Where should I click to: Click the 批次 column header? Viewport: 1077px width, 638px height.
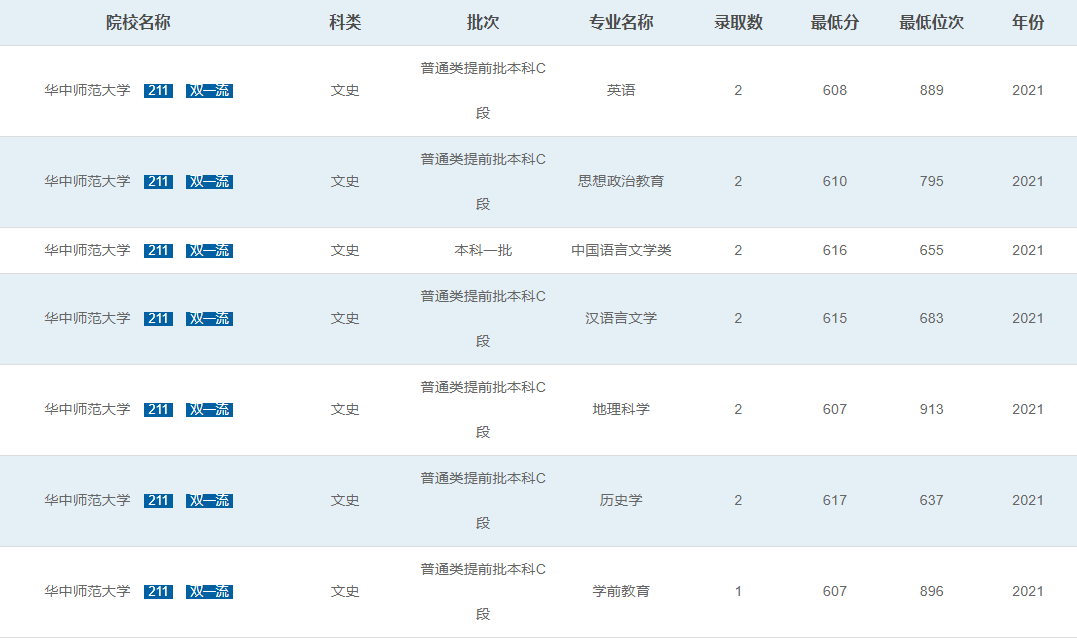coord(483,23)
